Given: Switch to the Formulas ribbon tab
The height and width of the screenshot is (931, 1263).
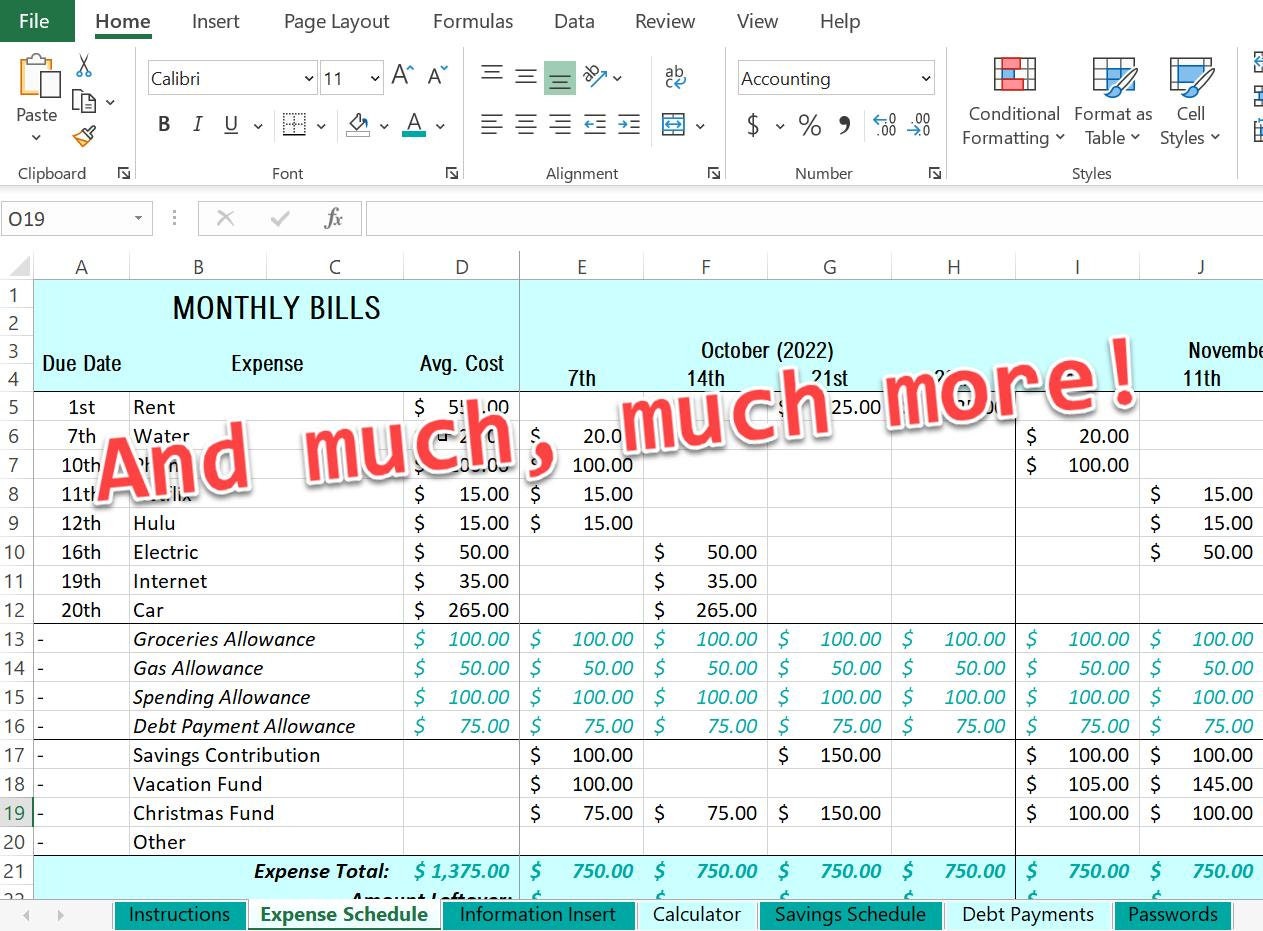Looking at the screenshot, I should [473, 21].
